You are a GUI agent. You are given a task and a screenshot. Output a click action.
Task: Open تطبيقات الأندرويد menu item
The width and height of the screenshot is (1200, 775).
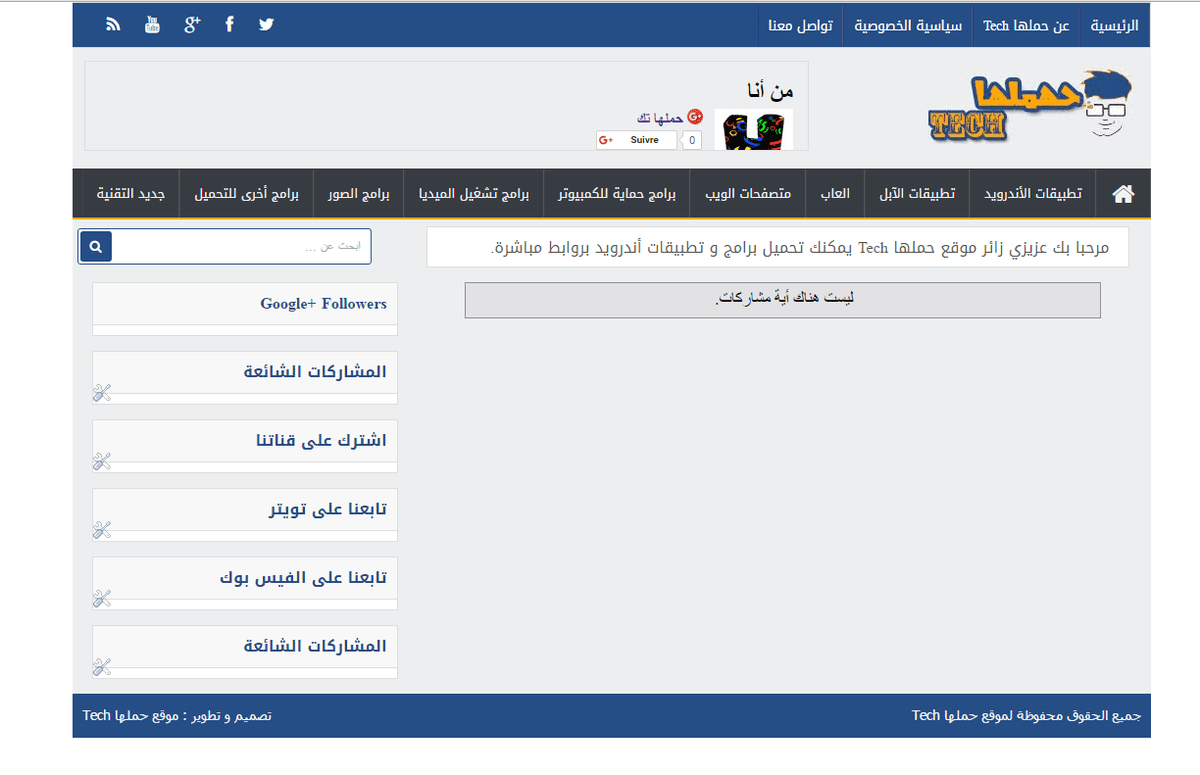click(x=1033, y=193)
